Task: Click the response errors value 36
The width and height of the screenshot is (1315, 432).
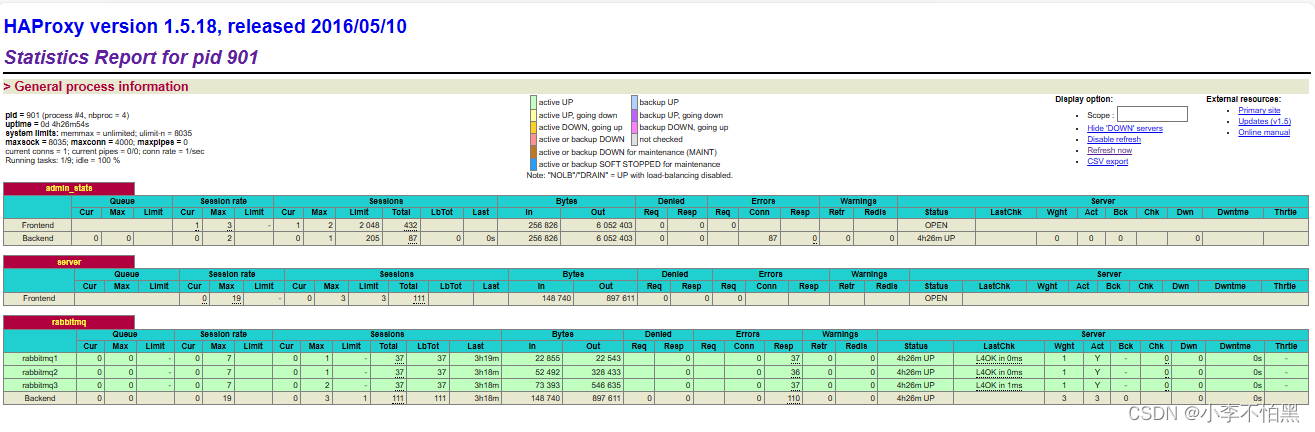Action: click(x=796, y=371)
